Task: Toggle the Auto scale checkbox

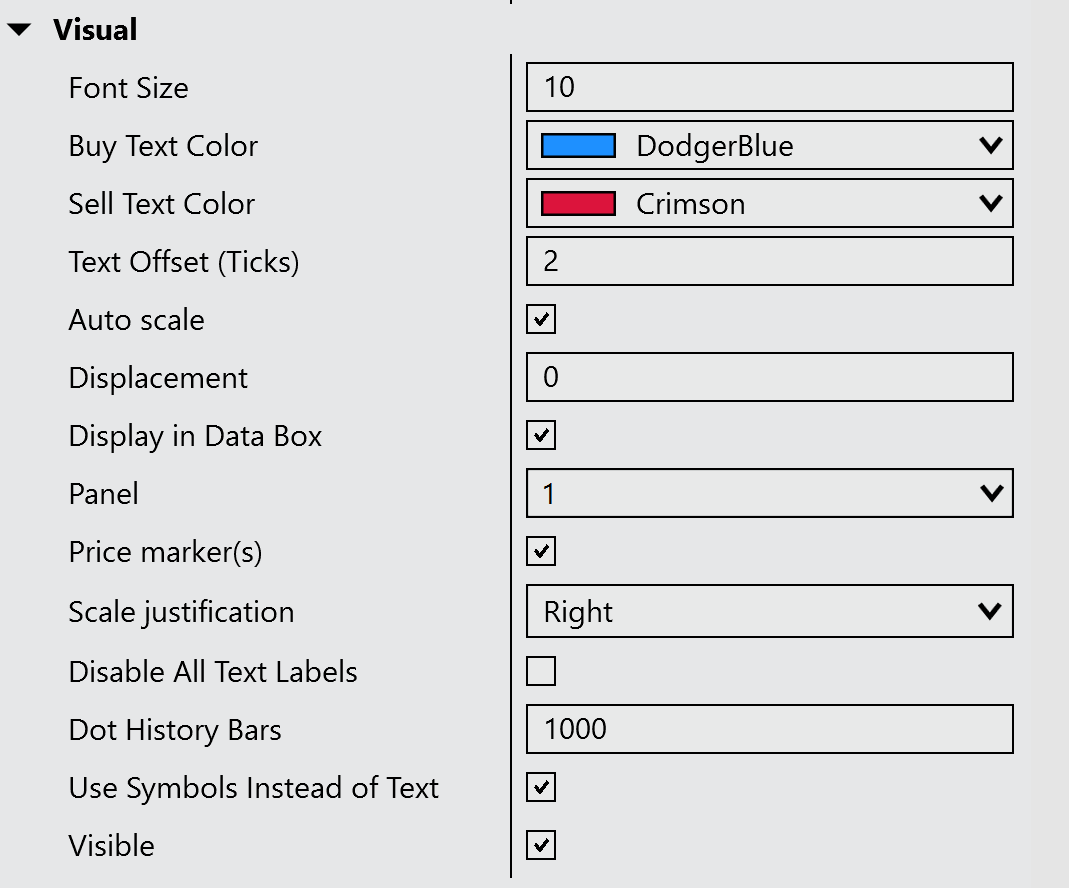Action: [x=541, y=320]
